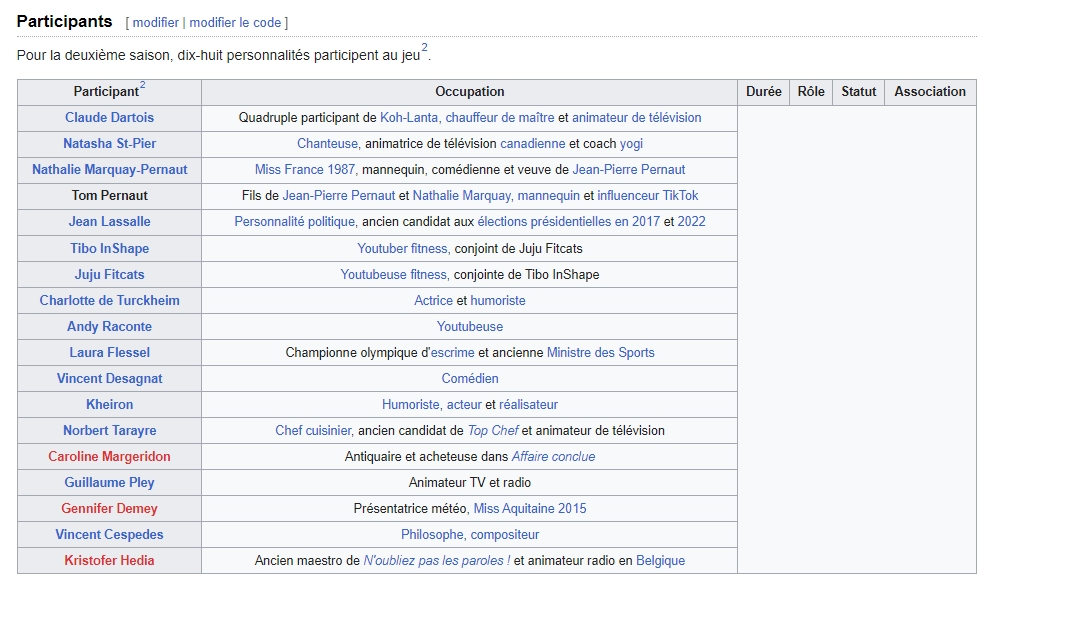Screen dimensions: 1081x631
Task: Open Norbert Tarayre article
Action: 110,430
